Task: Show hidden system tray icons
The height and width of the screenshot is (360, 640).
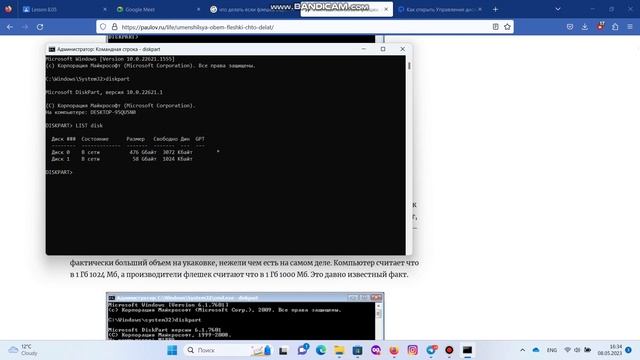Action: click(522, 350)
